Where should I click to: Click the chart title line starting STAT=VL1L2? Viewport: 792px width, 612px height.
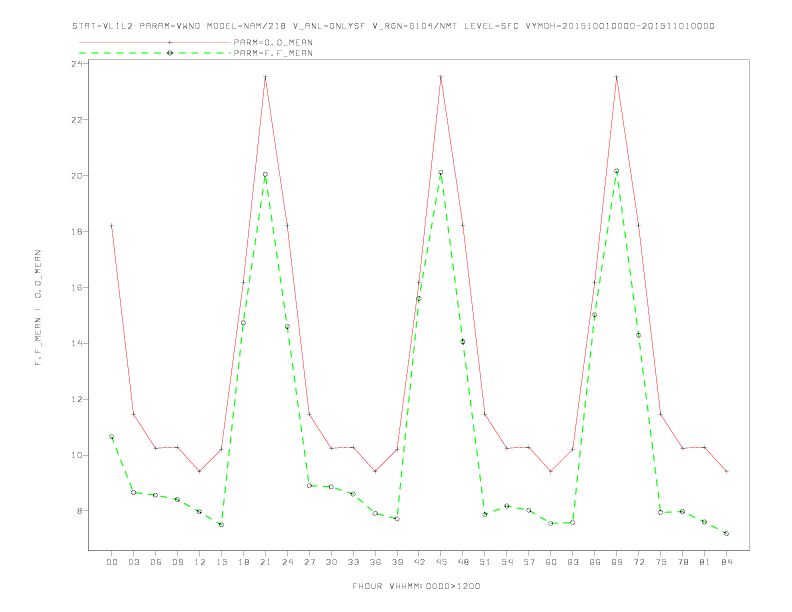click(x=393, y=26)
